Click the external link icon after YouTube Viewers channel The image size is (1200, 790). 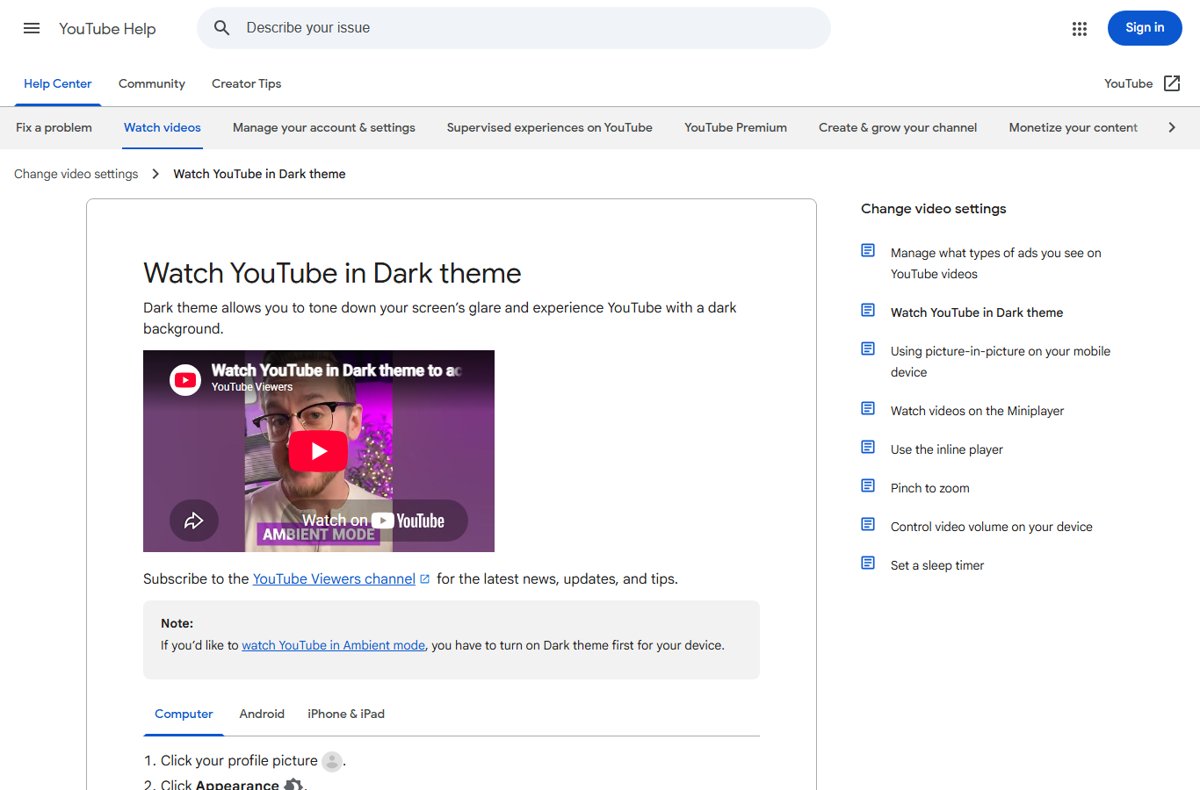pyautogui.click(x=425, y=579)
